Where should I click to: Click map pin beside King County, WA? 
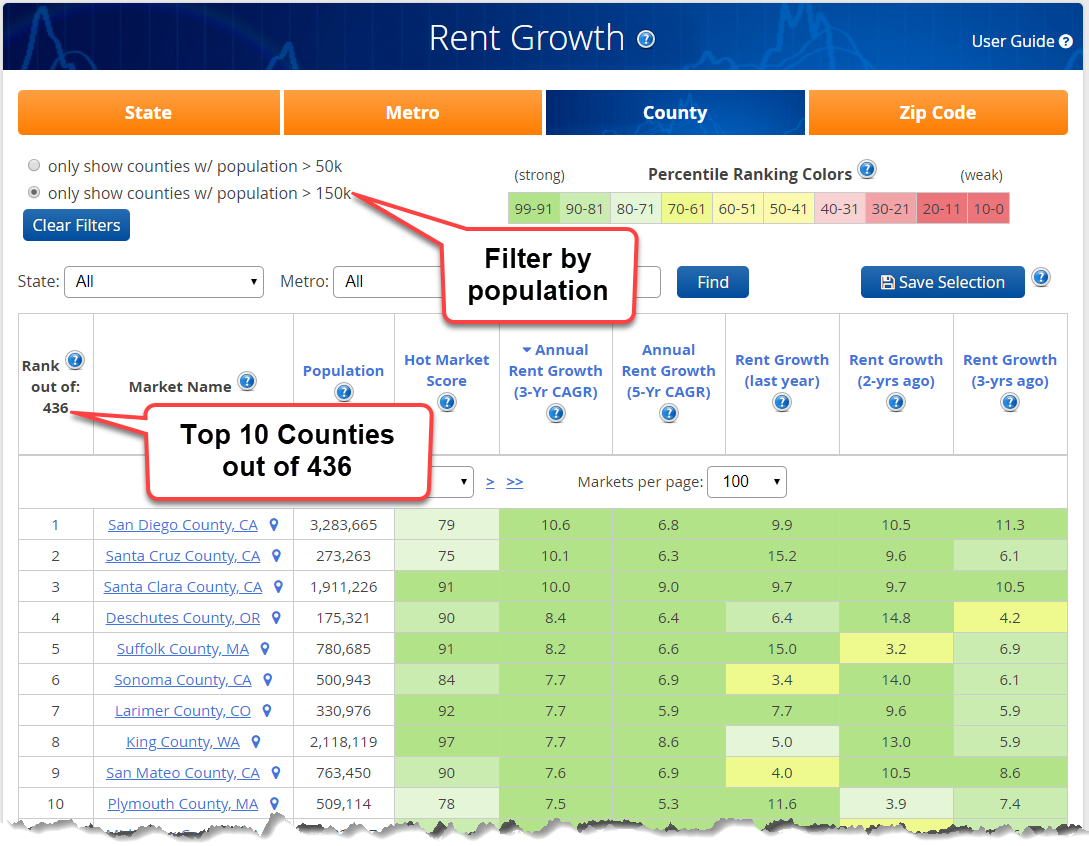pyautogui.click(x=256, y=742)
